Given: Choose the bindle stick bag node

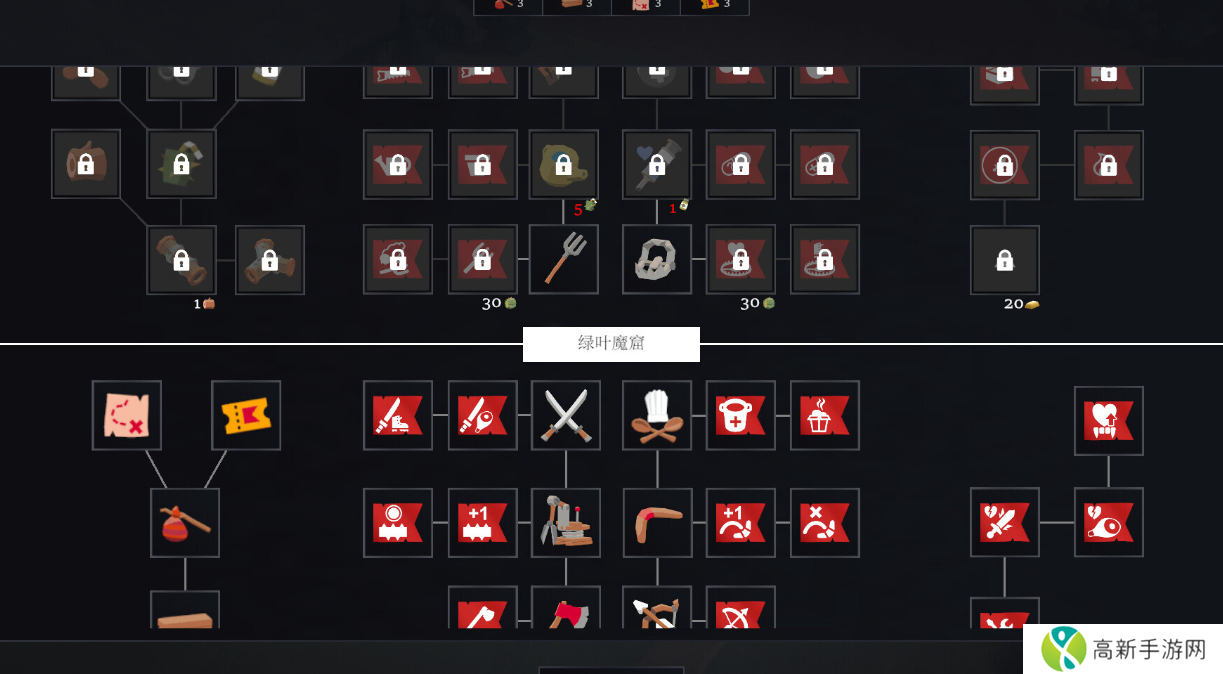Looking at the screenshot, I should click(185, 523).
